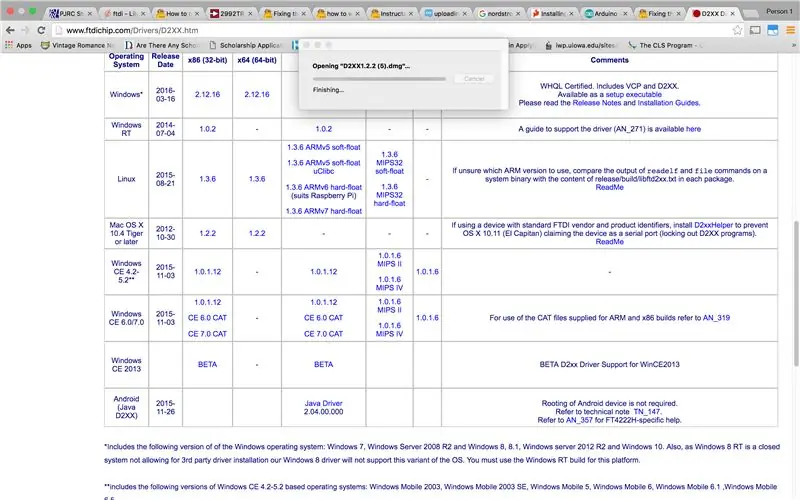The width and height of the screenshot is (800, 500).
Task: Click the blue extension icon beside the menu
Action: (773, 30)
